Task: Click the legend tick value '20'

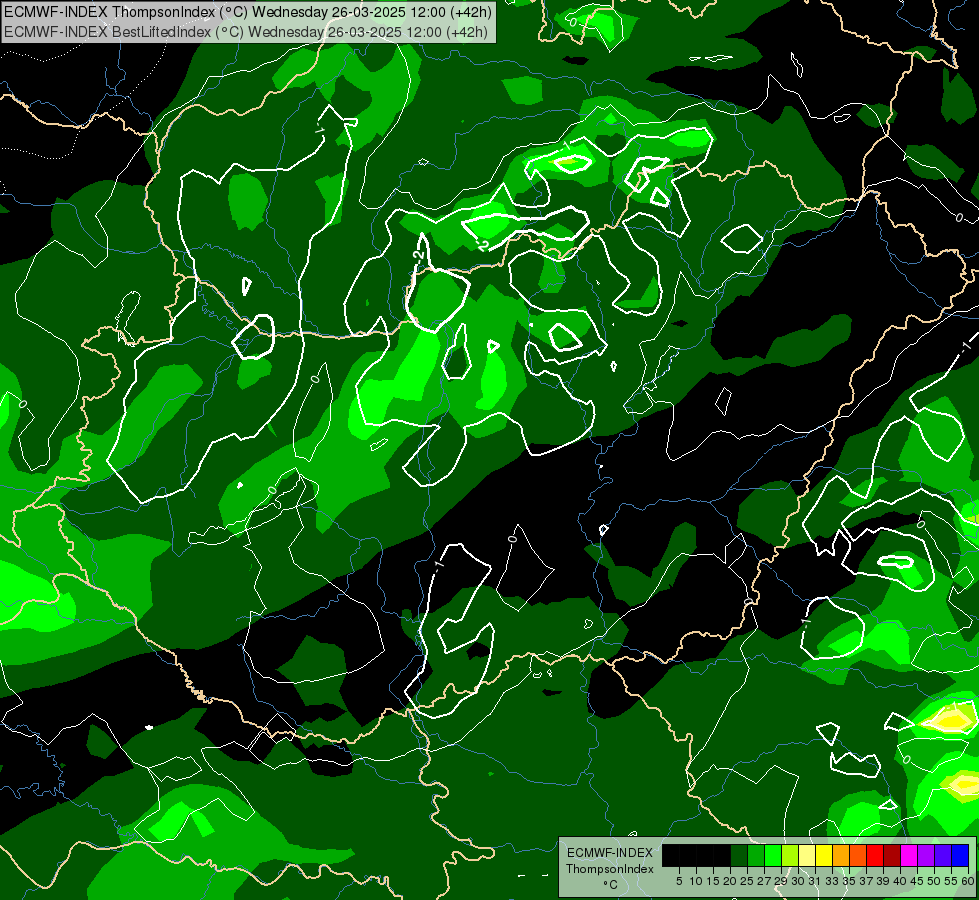Action: click(x=730, y=881)
